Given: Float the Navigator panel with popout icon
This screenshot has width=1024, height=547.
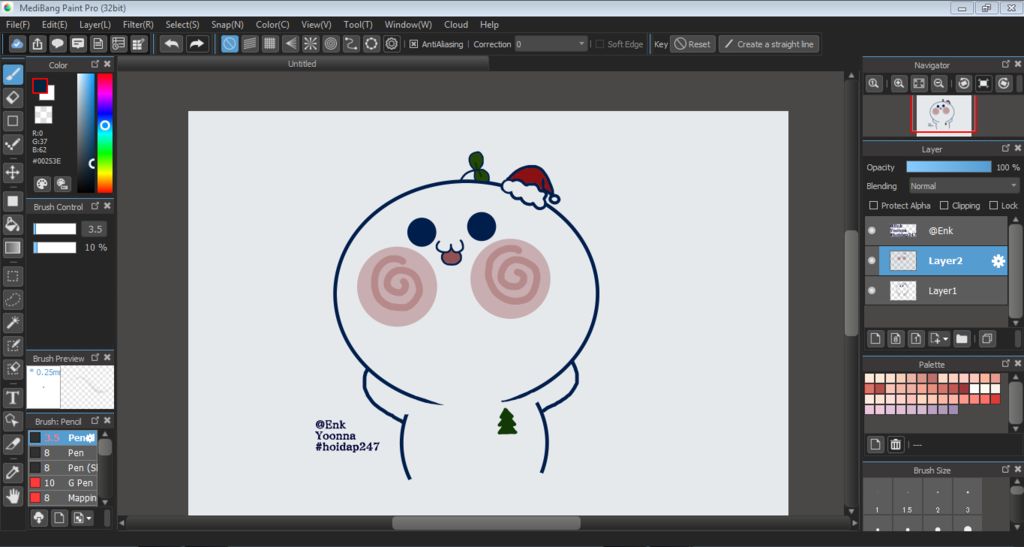Looking at the screenshot, I should point(1006,64).
